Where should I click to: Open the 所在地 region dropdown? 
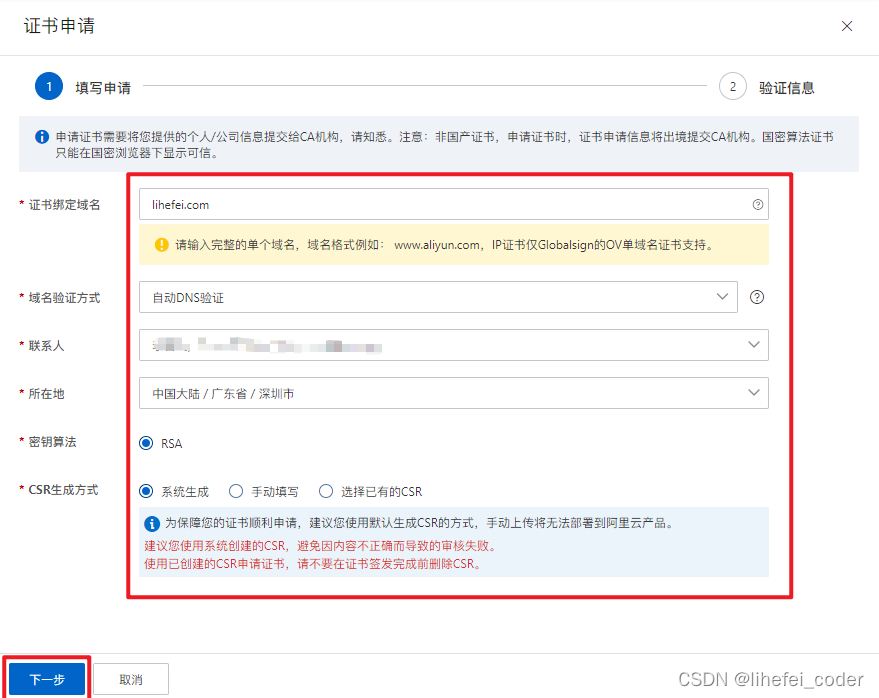(x=454, y=393)
